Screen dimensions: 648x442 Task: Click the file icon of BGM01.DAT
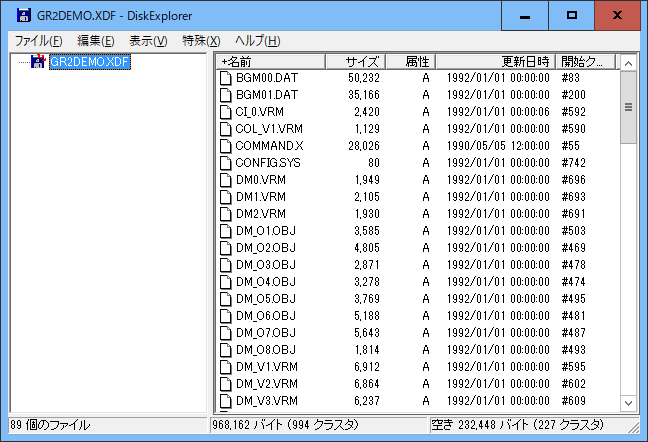[x=226, y=95]
